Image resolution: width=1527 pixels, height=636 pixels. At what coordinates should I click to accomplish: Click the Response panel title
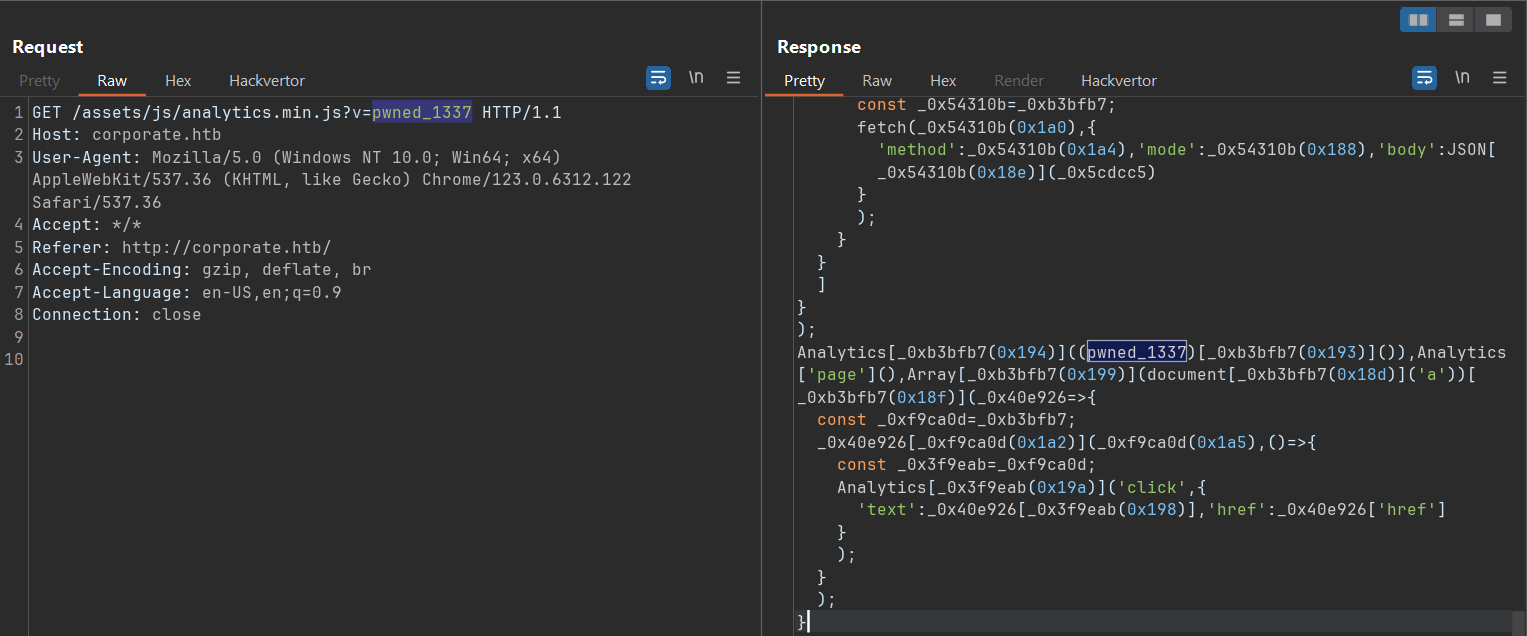819,47
